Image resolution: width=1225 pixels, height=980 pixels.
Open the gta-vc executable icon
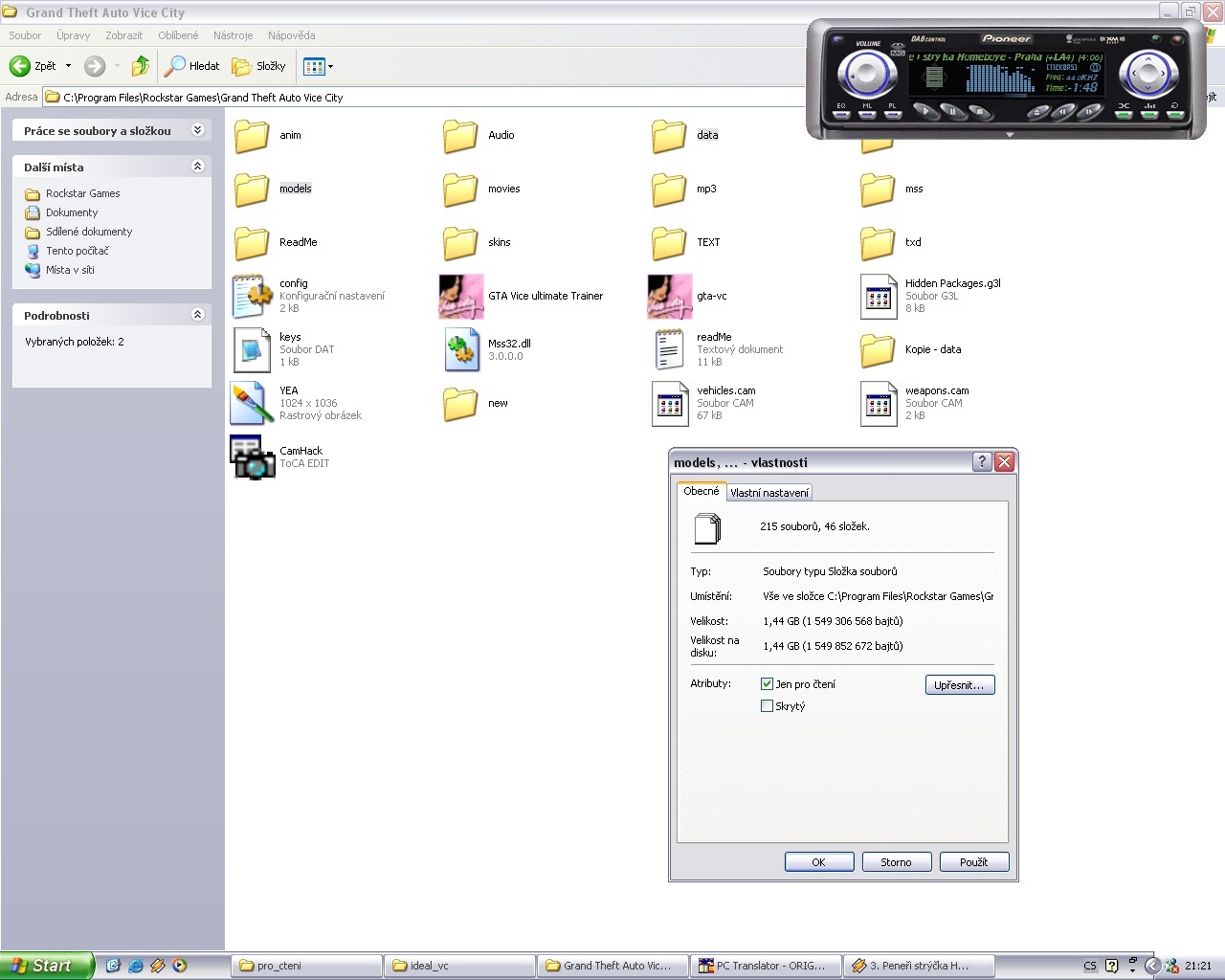[669, 296]
